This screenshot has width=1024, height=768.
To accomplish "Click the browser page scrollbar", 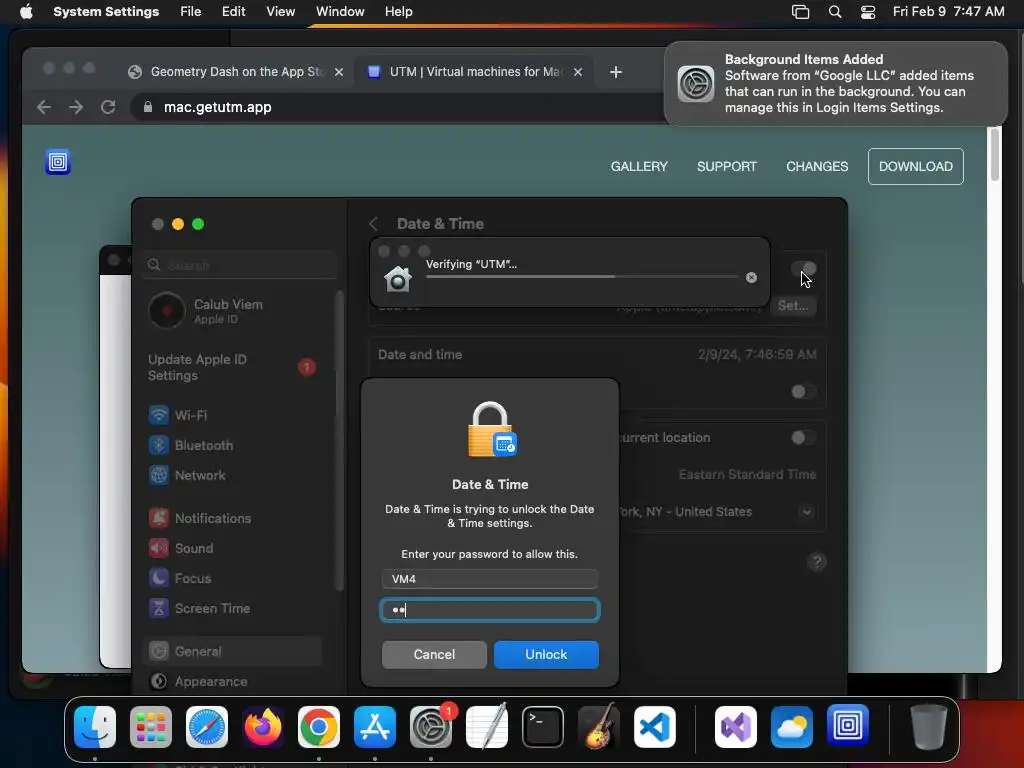I will pos(995,154).
